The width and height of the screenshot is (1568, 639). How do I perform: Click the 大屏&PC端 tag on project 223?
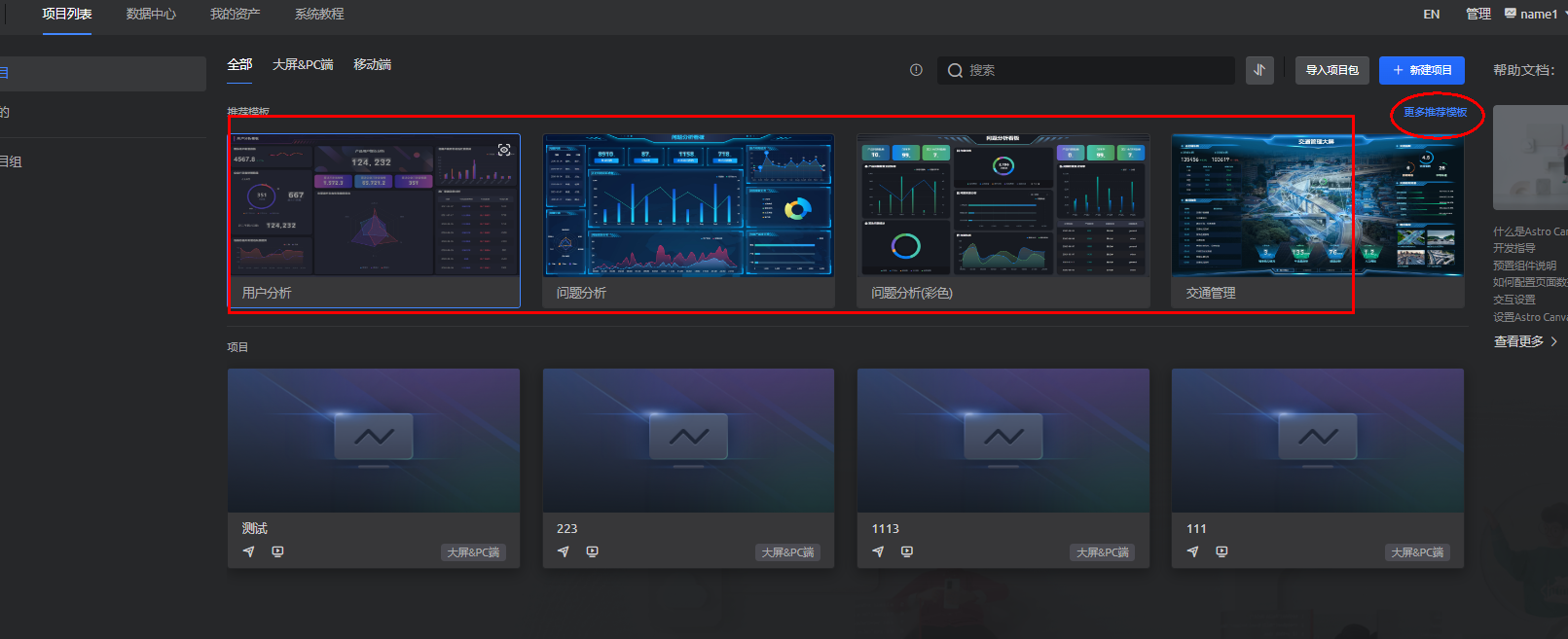tap(788, 552)
